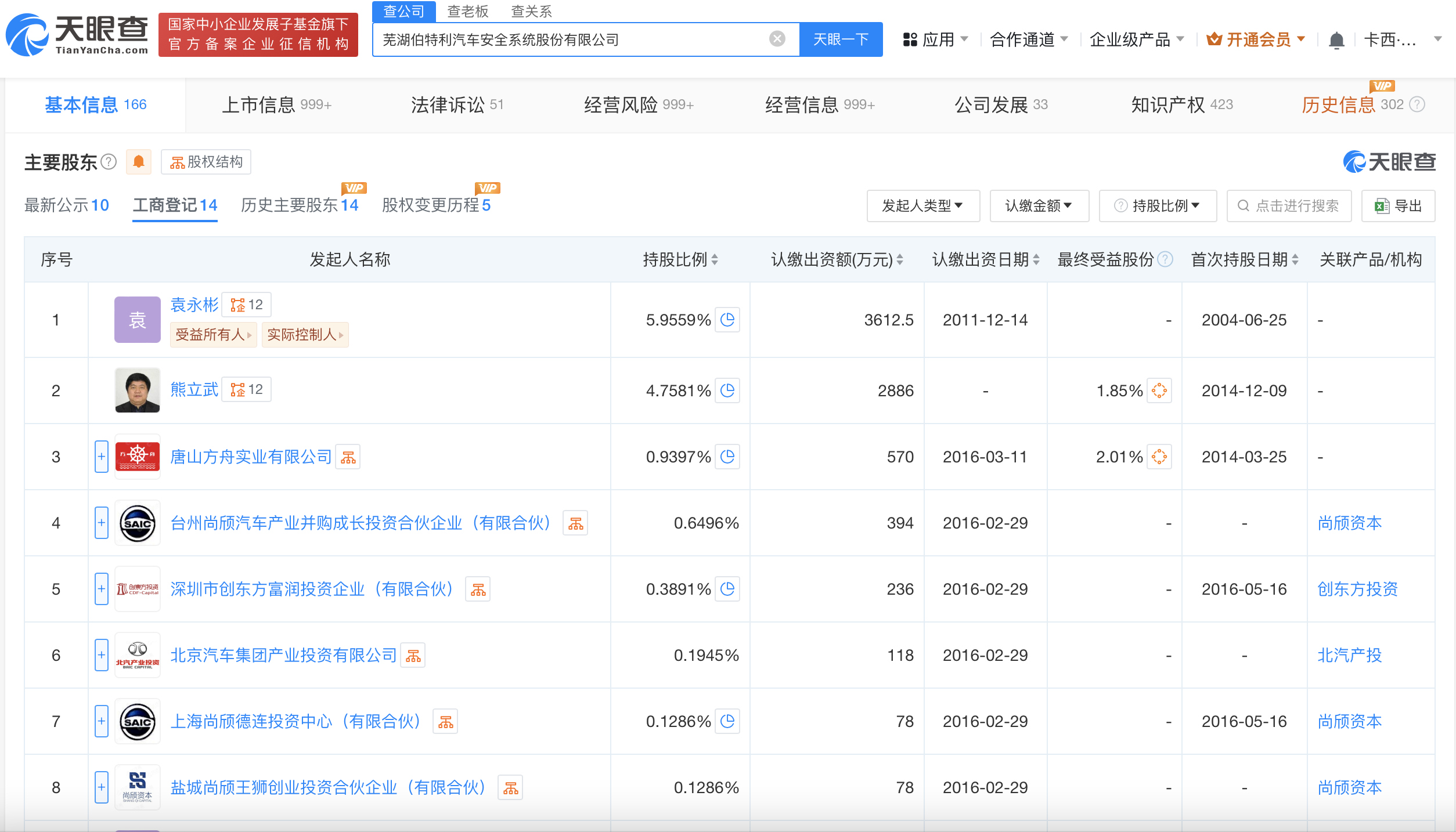Viewport: 1456px width, 832px height.
Task: Open 袁永彬 related companies count 12
Action: [247, 305]
